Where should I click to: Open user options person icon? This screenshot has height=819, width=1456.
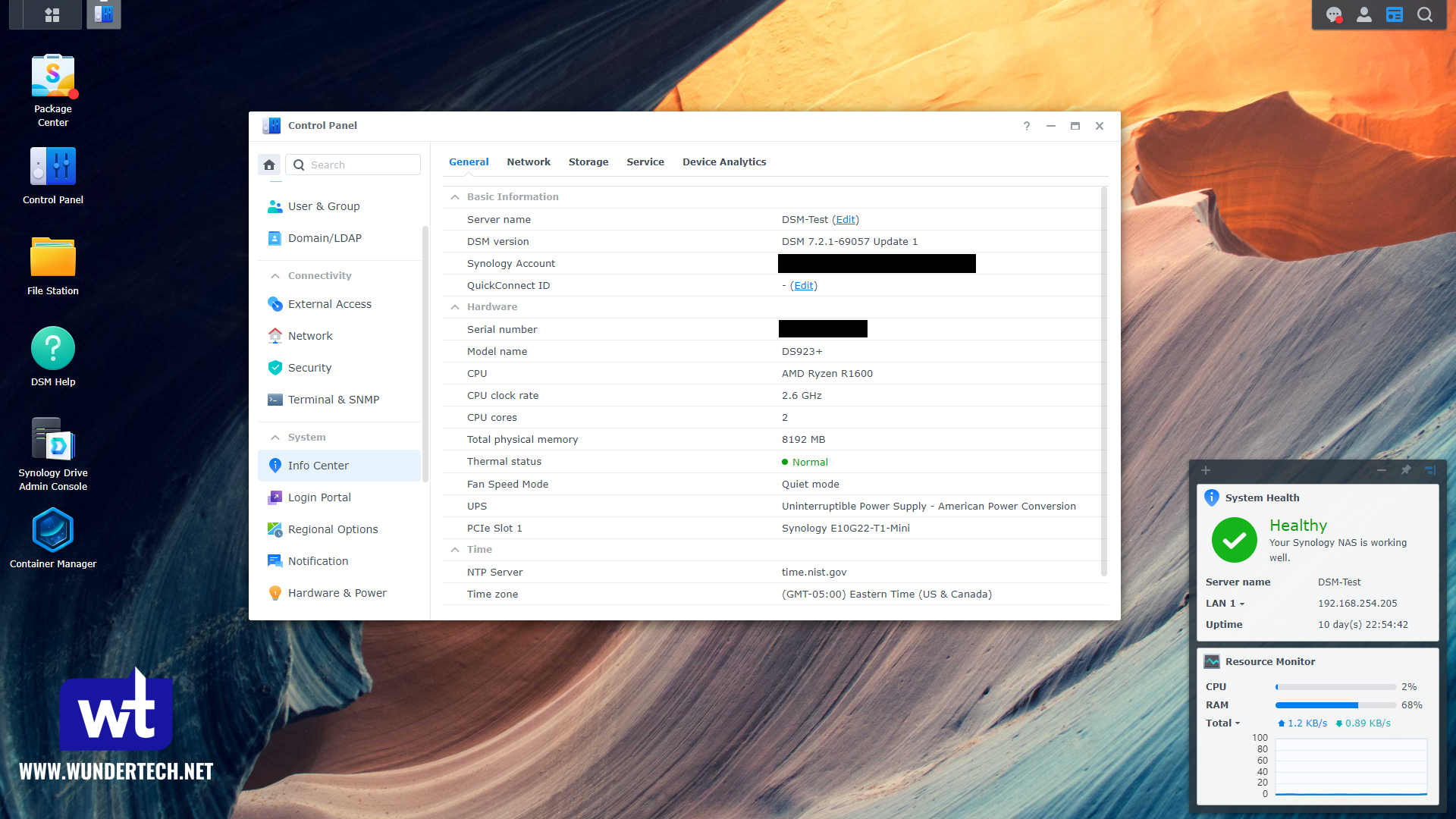click(x=1364, y=14)
